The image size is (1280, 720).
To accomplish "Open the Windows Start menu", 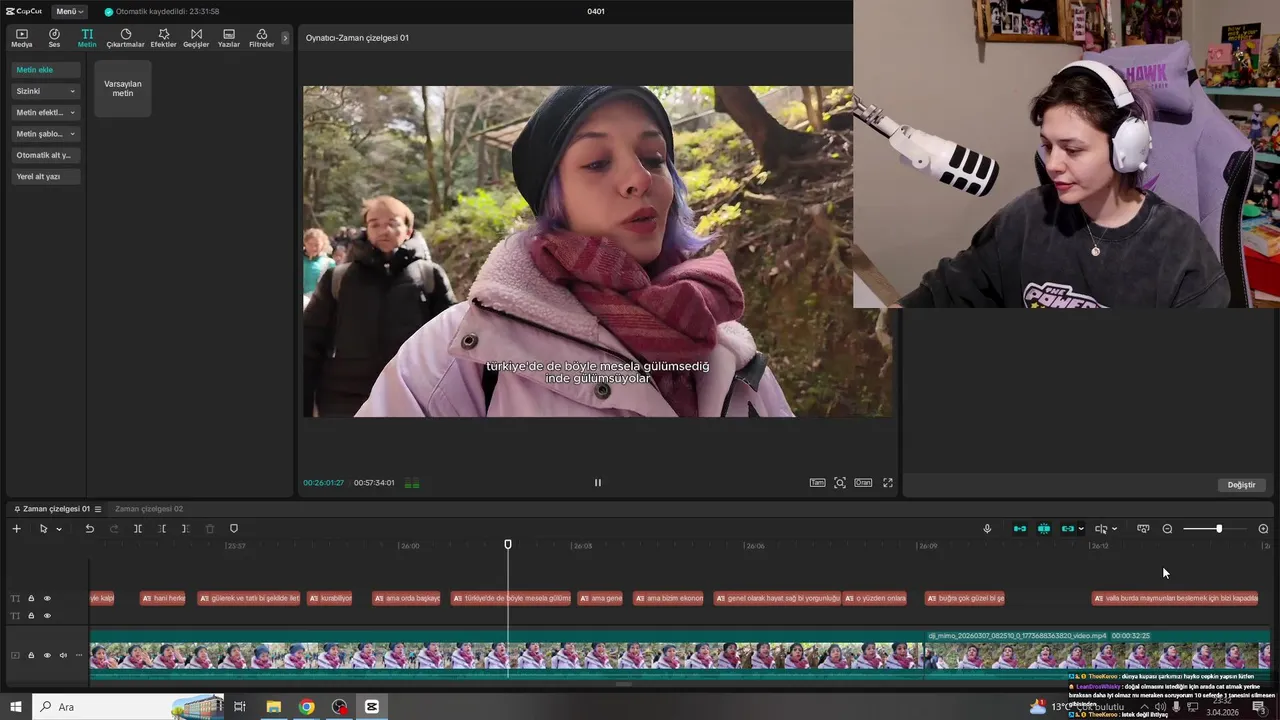I will [16, 706].
